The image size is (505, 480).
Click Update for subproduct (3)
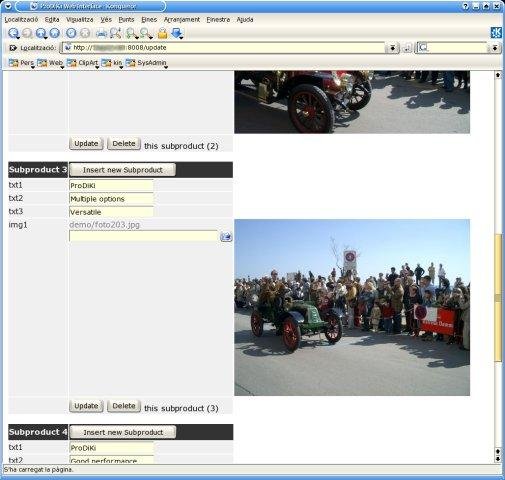click(x=86, y=406)
